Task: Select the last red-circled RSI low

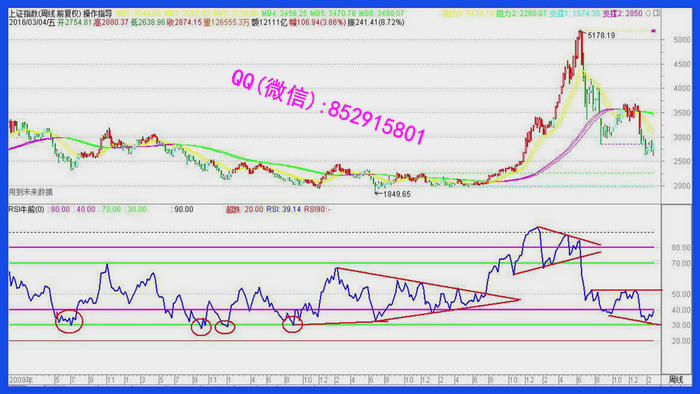Action: coord(292,325)
